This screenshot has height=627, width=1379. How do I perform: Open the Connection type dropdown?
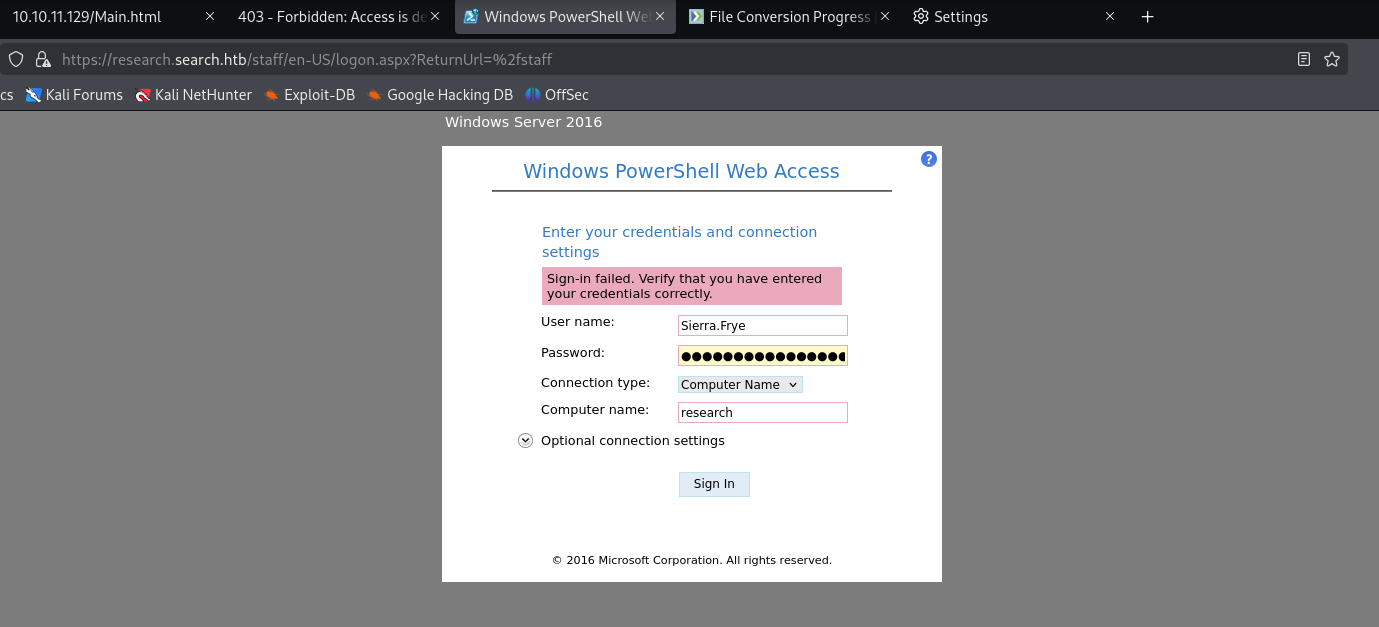coord(740,384)
